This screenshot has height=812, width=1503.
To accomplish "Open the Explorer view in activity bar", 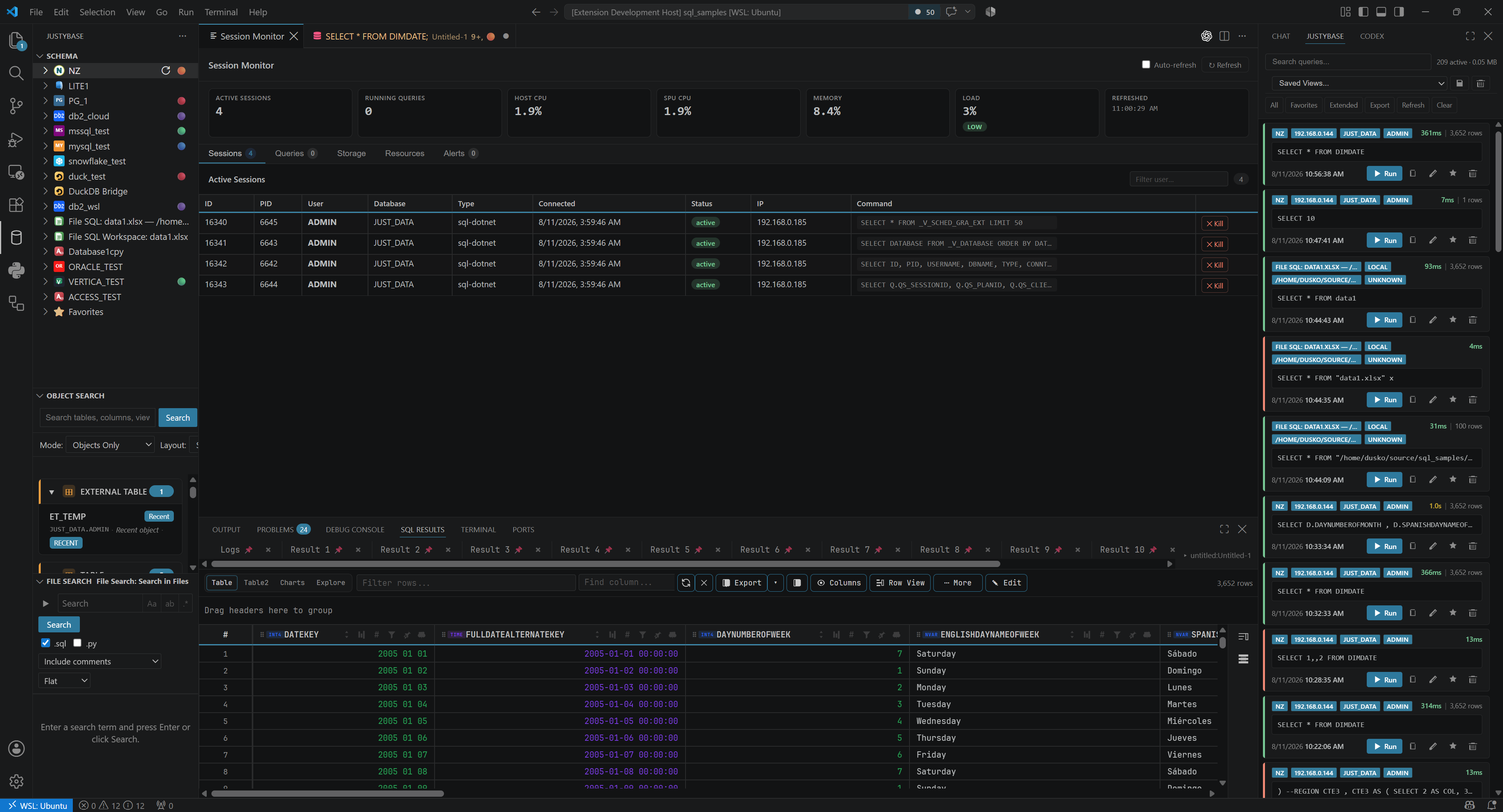I will tap(16, 41).
